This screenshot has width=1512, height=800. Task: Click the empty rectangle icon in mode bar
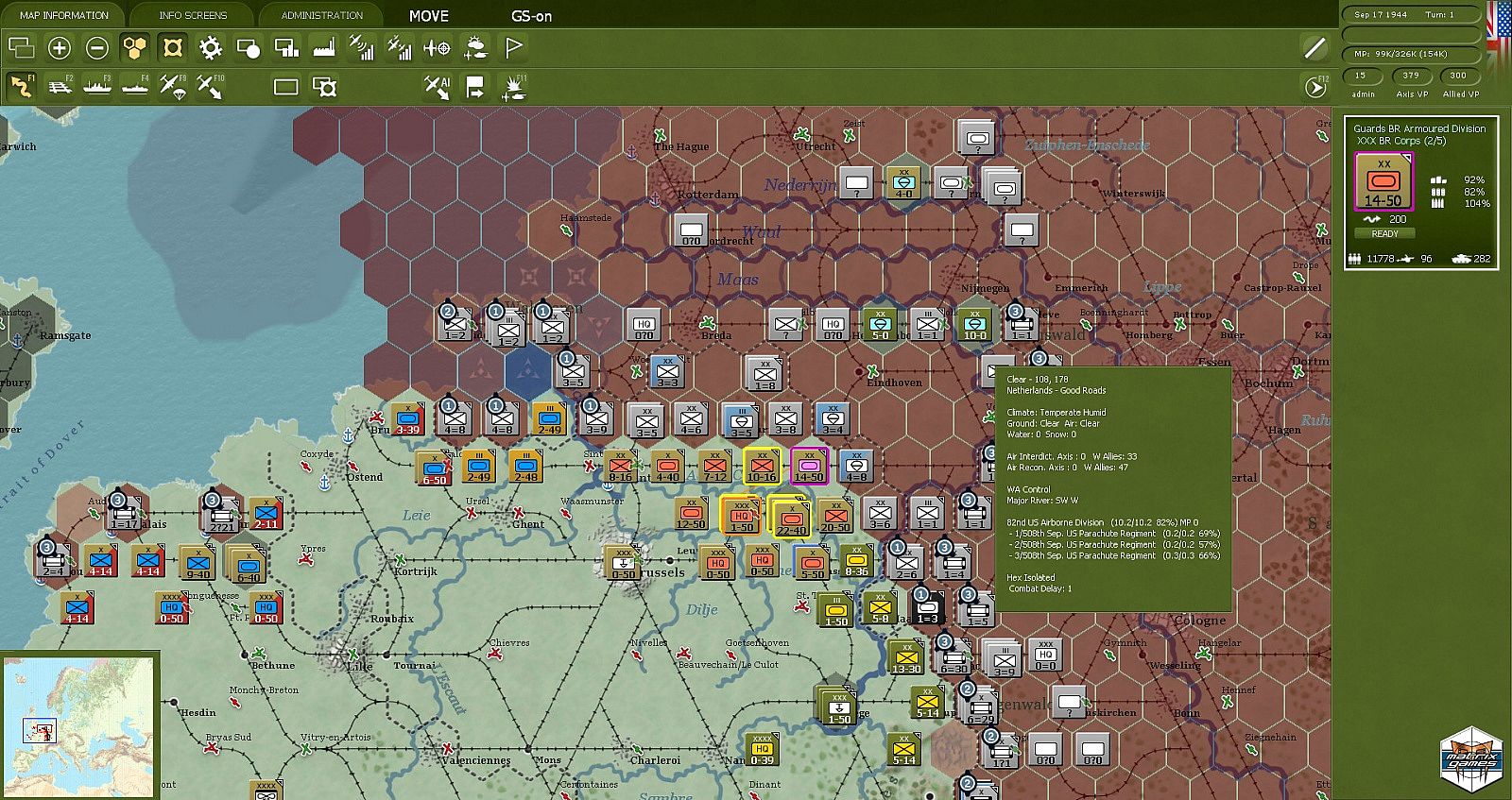pyautogui.click(x=285, y=87)
